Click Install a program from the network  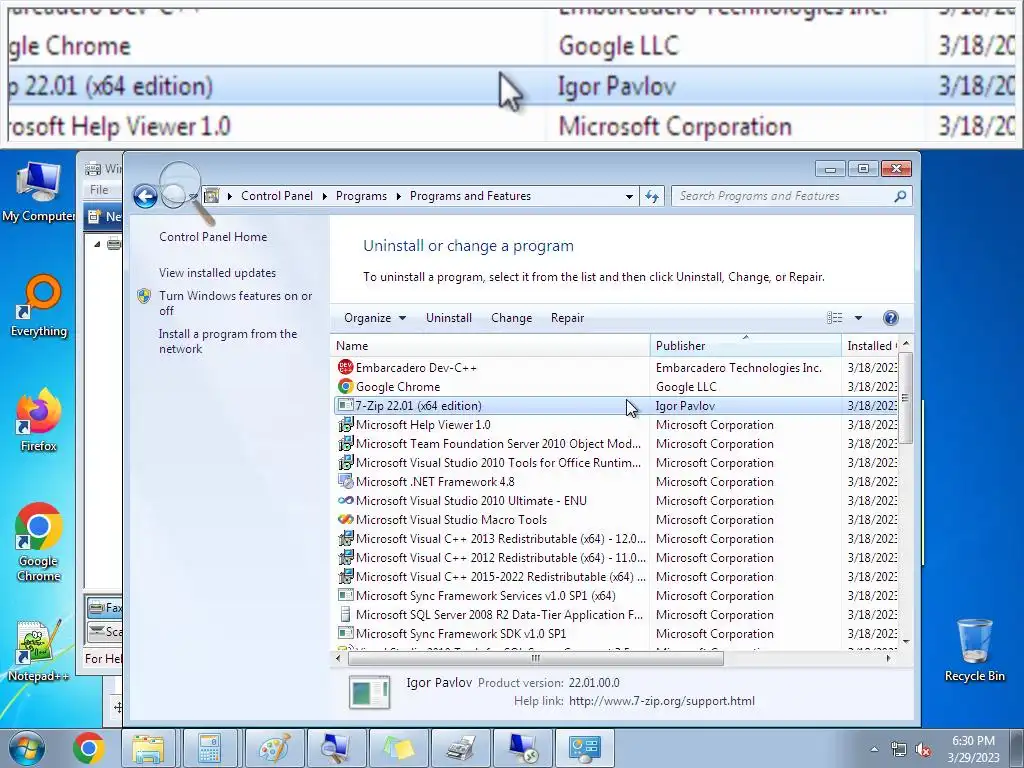coord(227,341)
